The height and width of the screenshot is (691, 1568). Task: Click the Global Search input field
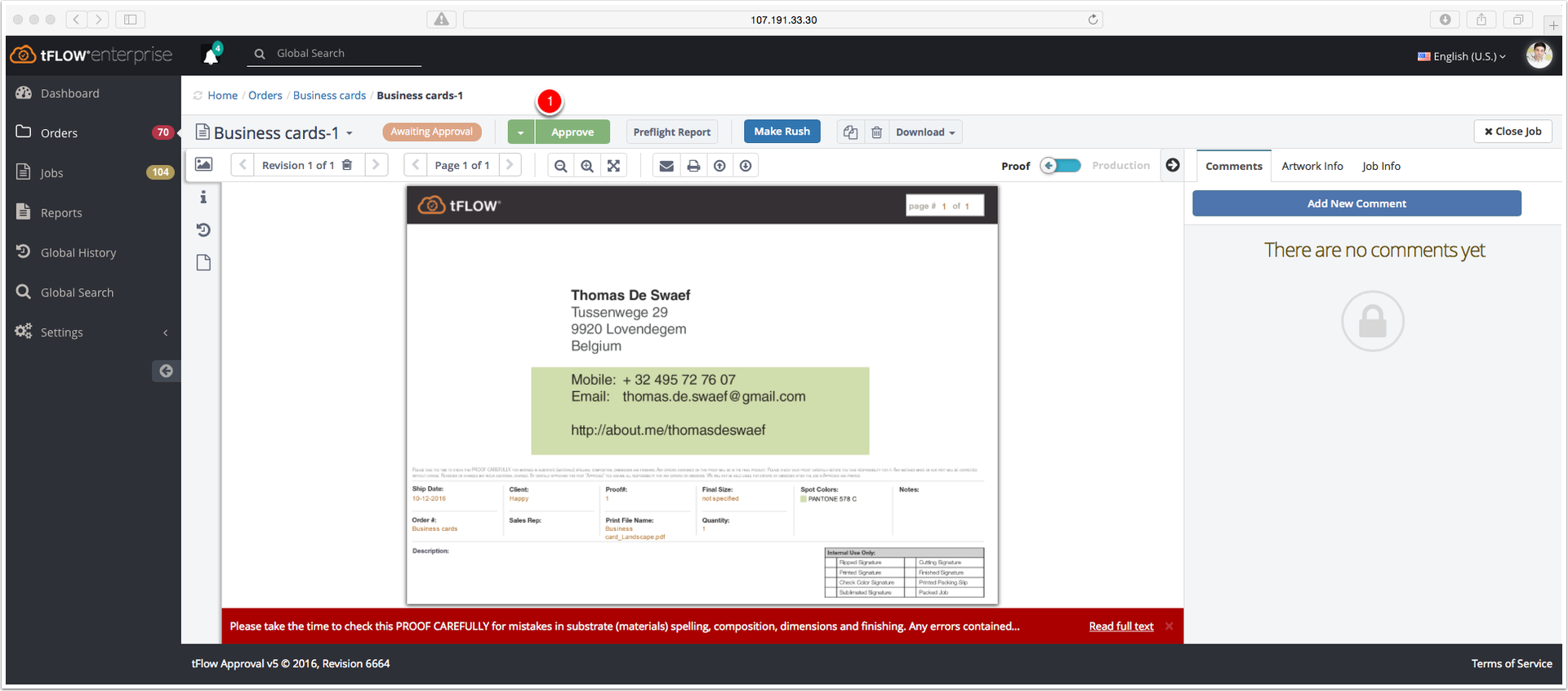[335, 53]
